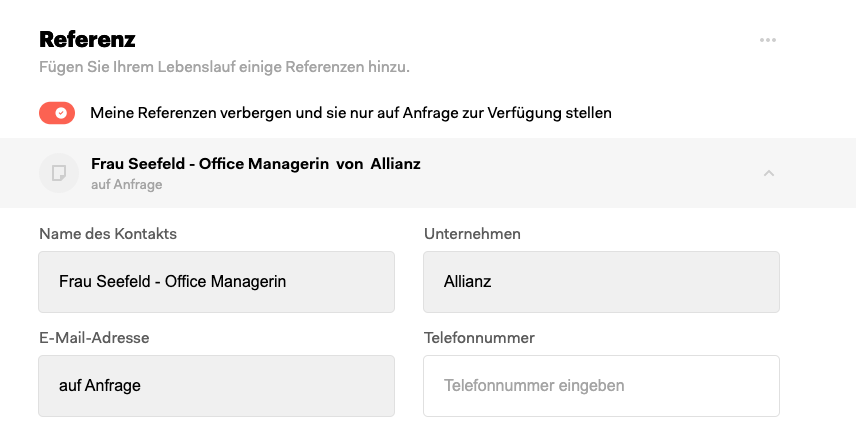This screenshot has height=444, width=856.
Task: Click the word "von" in the reference header
Action: (349, 164)
